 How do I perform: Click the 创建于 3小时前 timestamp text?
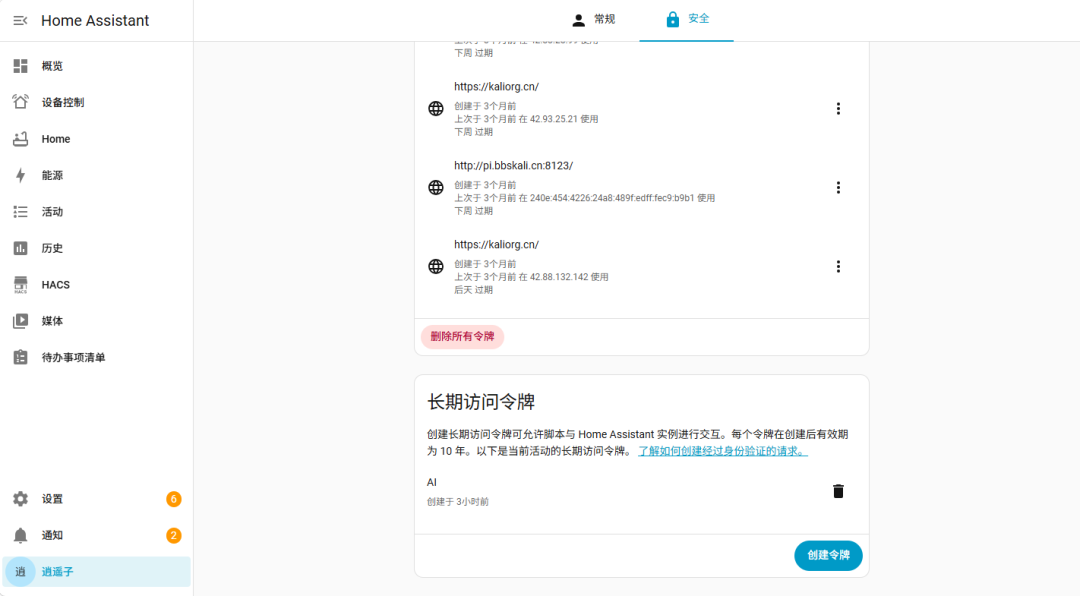pyautogui.click(x=457, y=502)
